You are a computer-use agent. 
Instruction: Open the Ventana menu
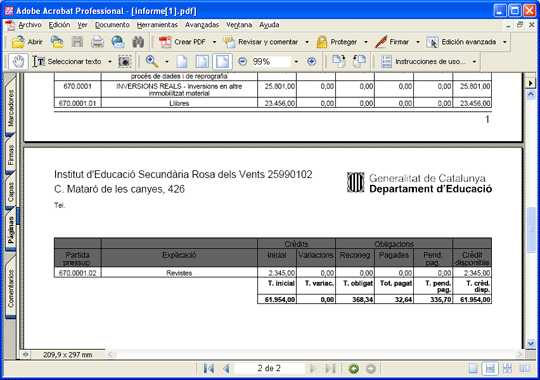pyautogui.click(x=239, y=25)
